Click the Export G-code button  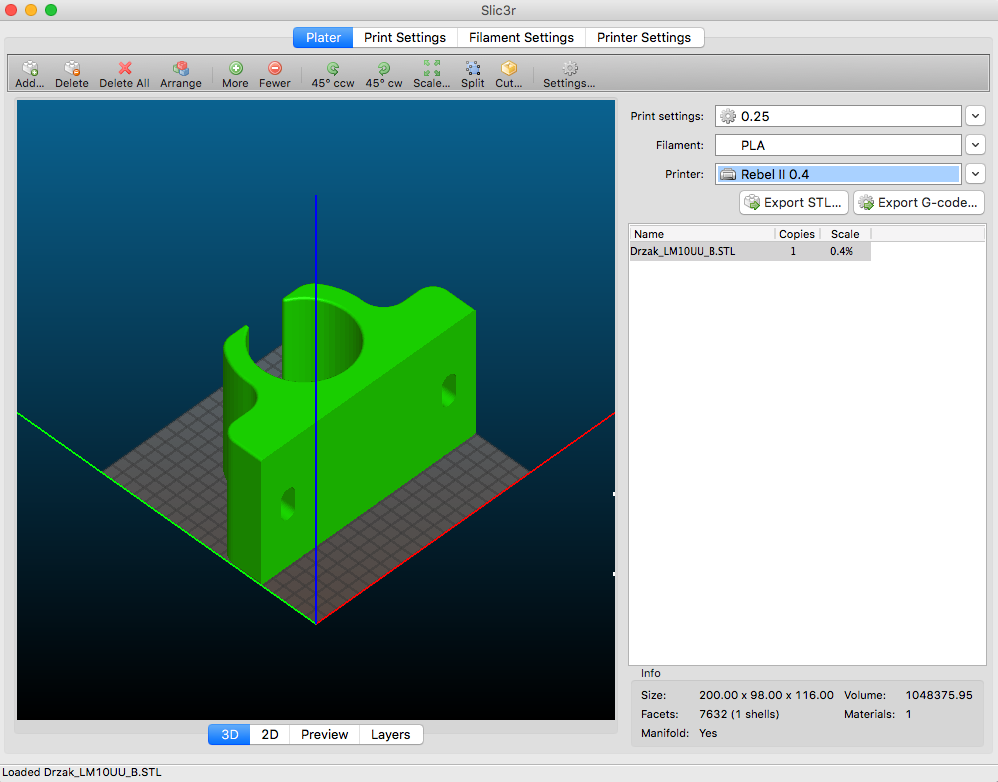point(918,203)
